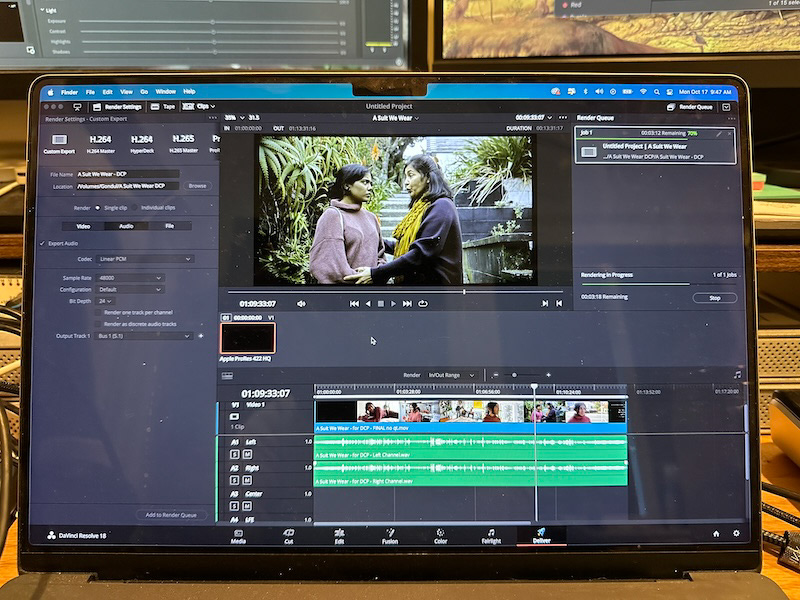The height and width of the screenshot is (600, 800).
Task: Switch to the File settings tab
Action: pos(169,226)
